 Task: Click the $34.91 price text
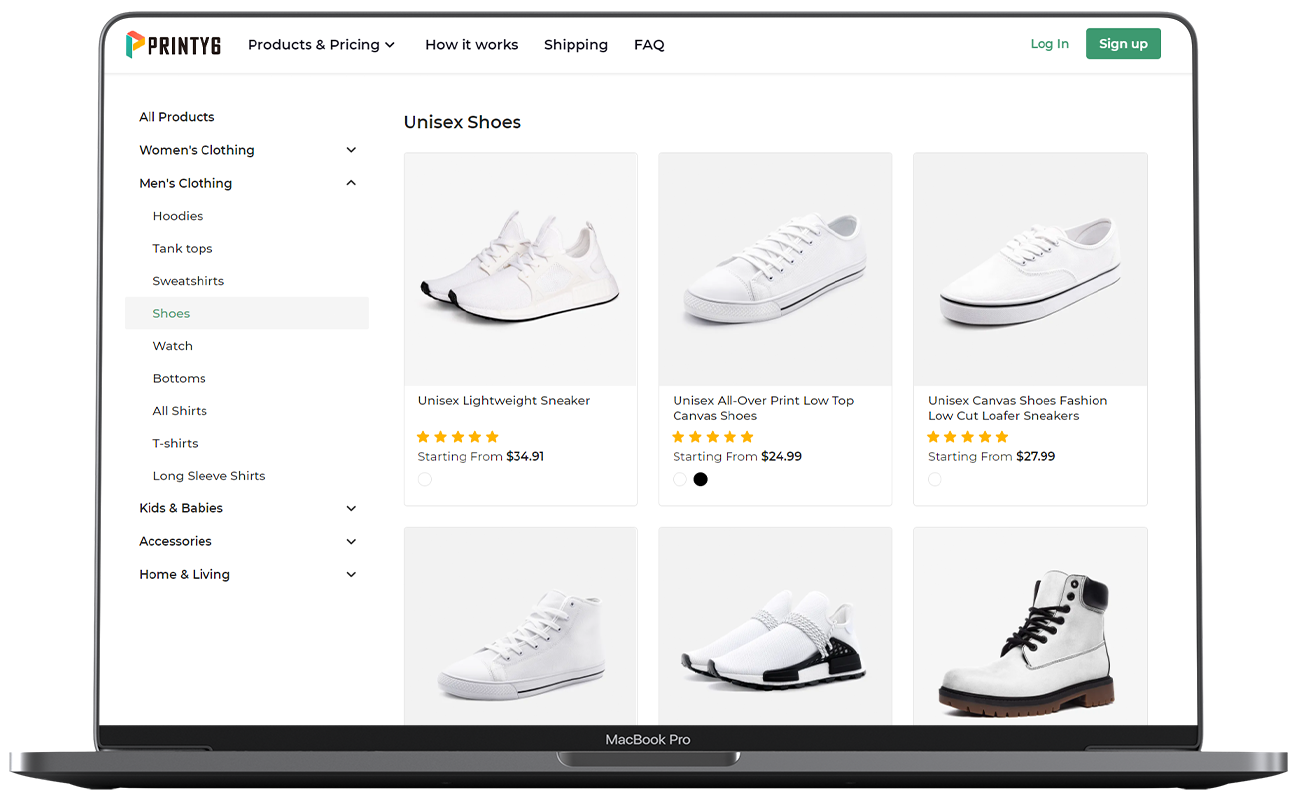[525, 457]
